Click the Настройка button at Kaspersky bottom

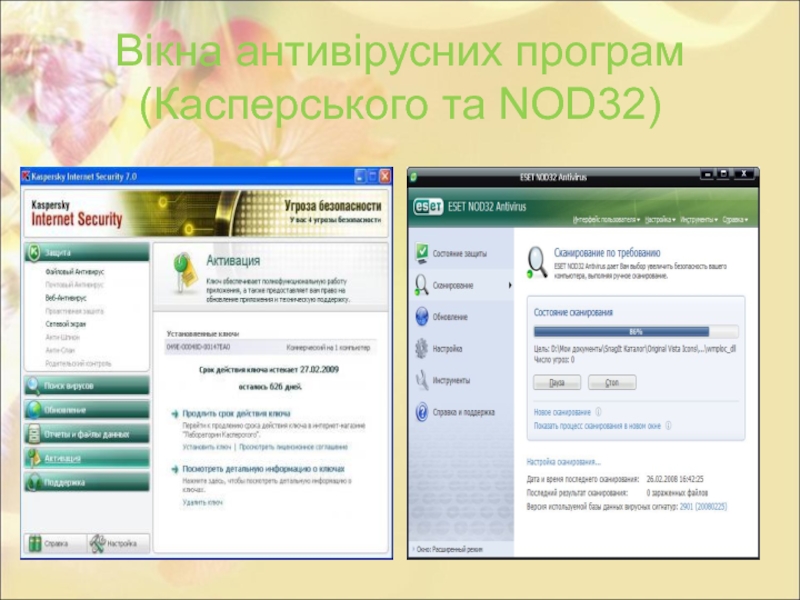tap(116, 544)
